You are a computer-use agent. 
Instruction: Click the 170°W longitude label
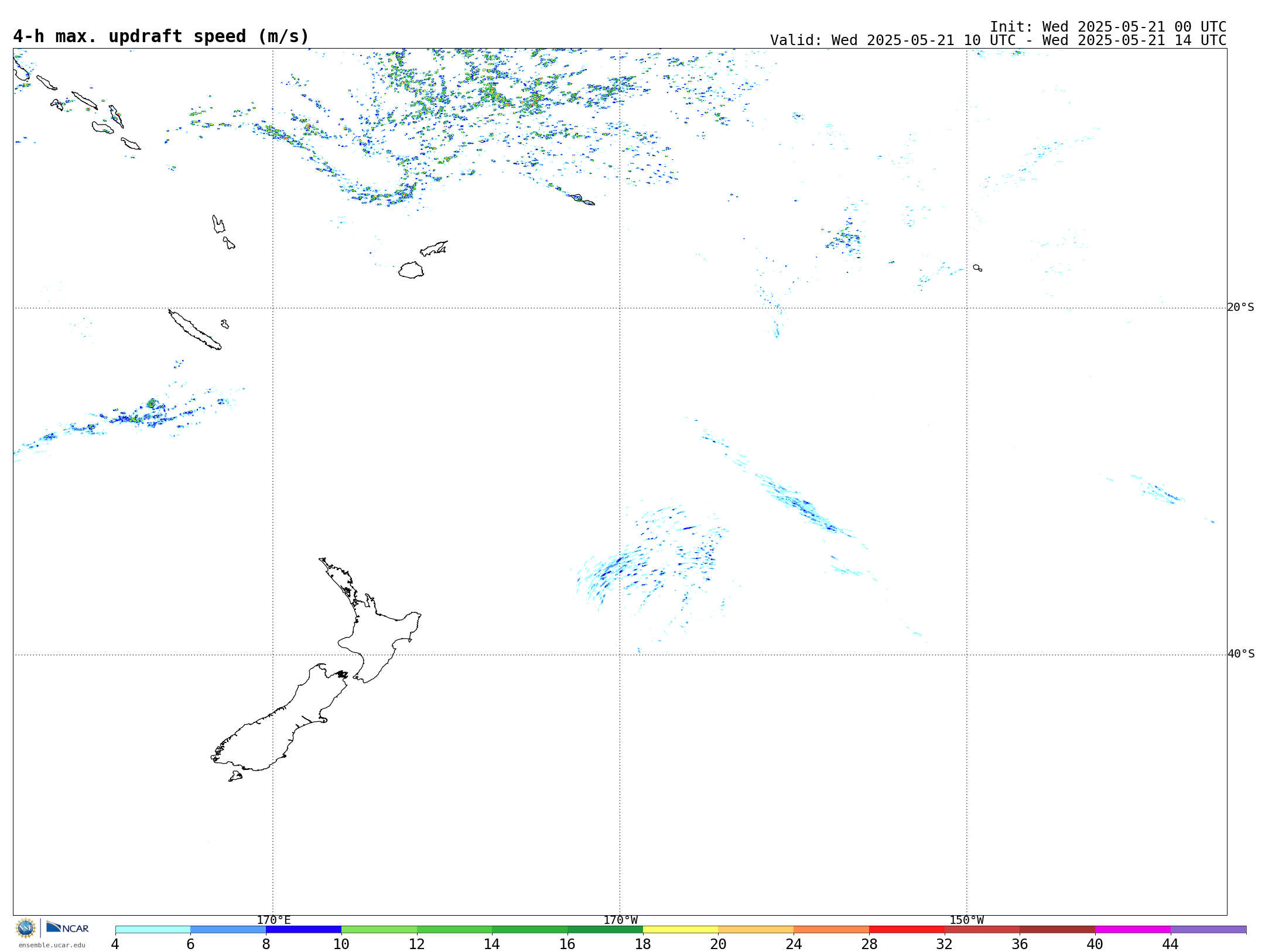click(x=620, y=920)
